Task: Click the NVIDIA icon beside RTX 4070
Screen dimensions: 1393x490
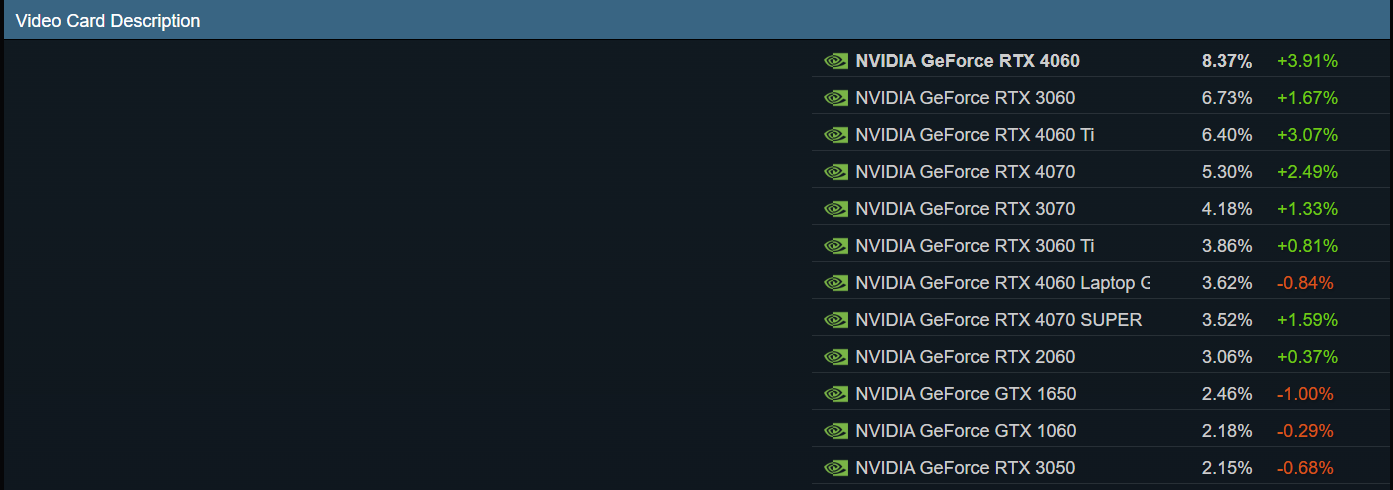Action: pos(836,172)
